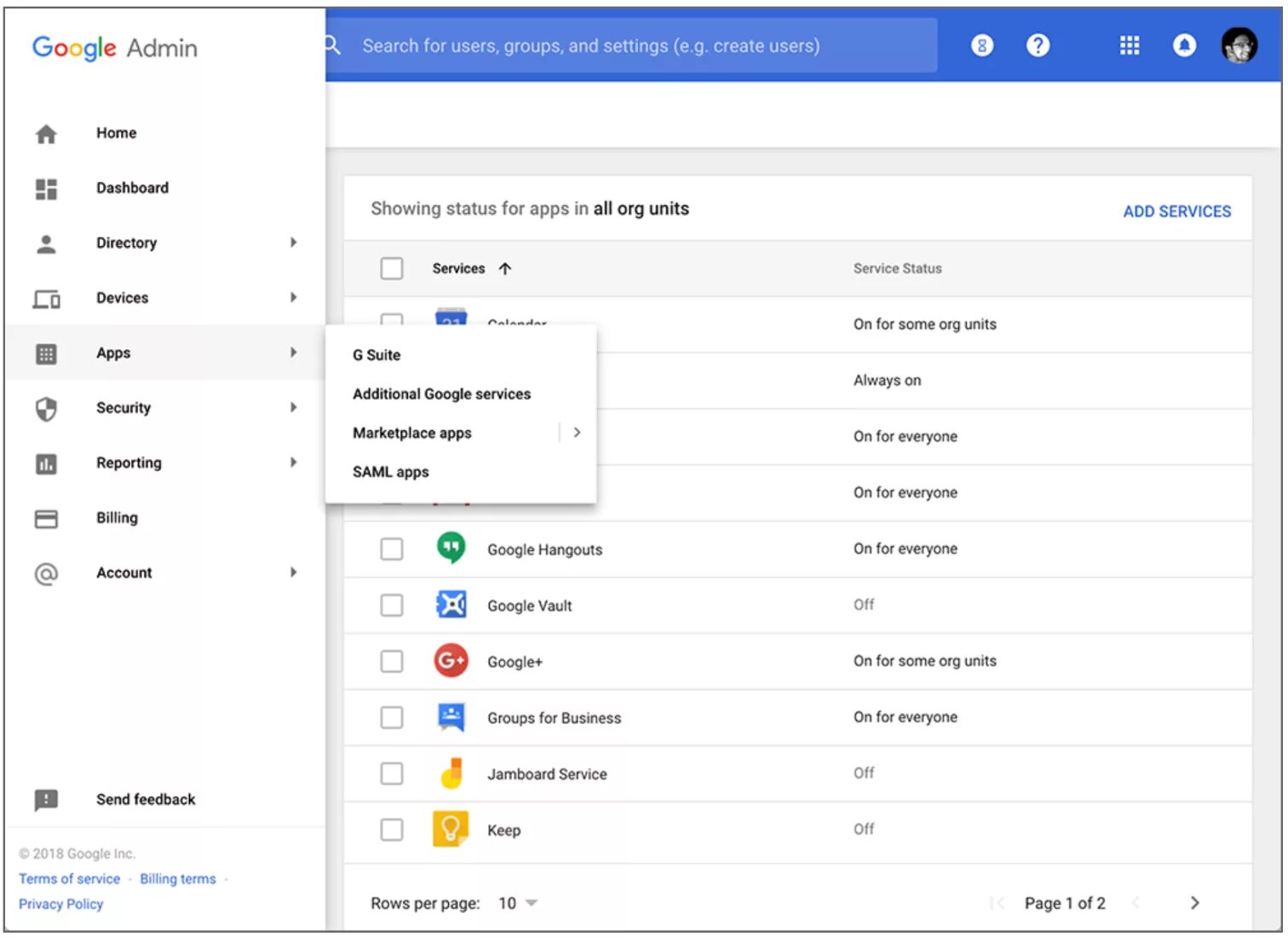
Task: Go to the next page arrow
Action: 1194,903
